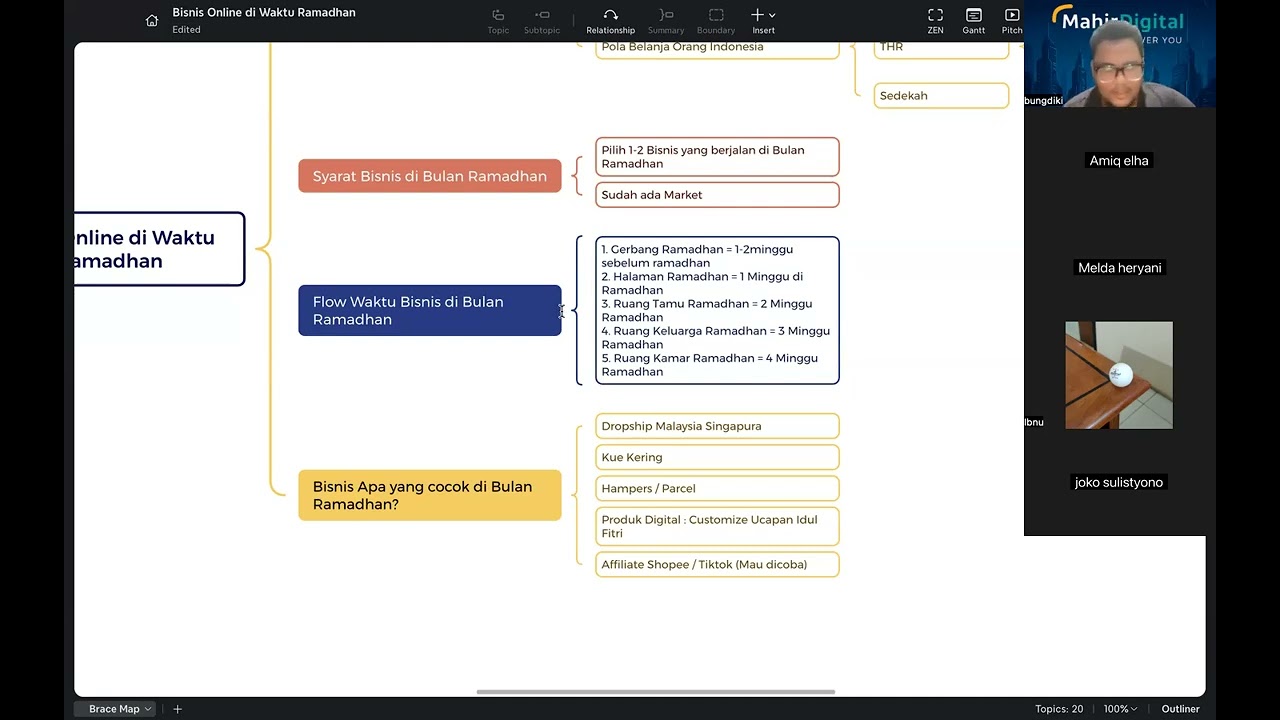1280x720 pixels.
Task: Select the central topic node 'nline di Waktu amadhan'
Action: point(159,249)
